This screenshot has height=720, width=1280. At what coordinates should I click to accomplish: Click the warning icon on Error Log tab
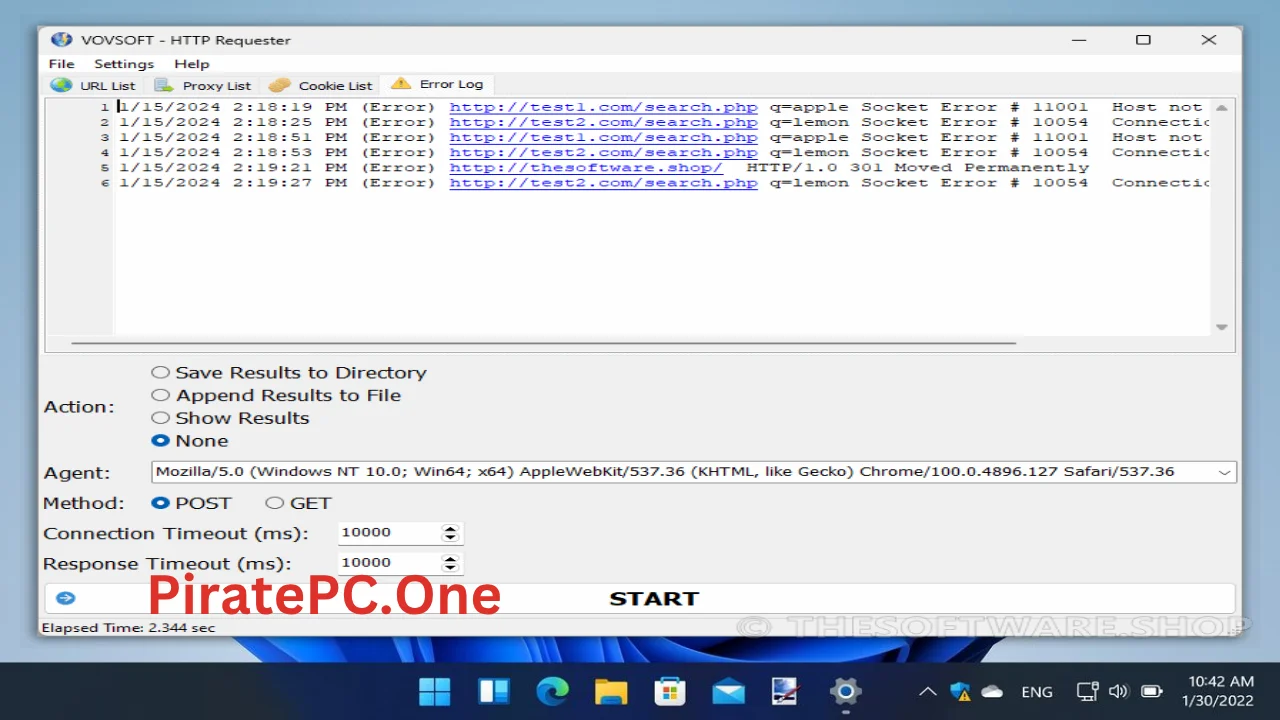pos(400,83)
